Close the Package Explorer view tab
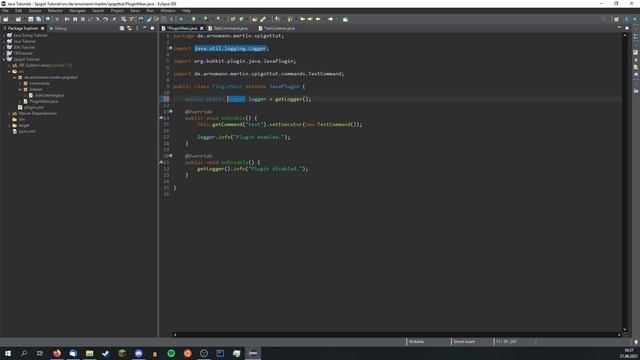The height and width of the screenshot is (360, 640). (x=42, y=28)
